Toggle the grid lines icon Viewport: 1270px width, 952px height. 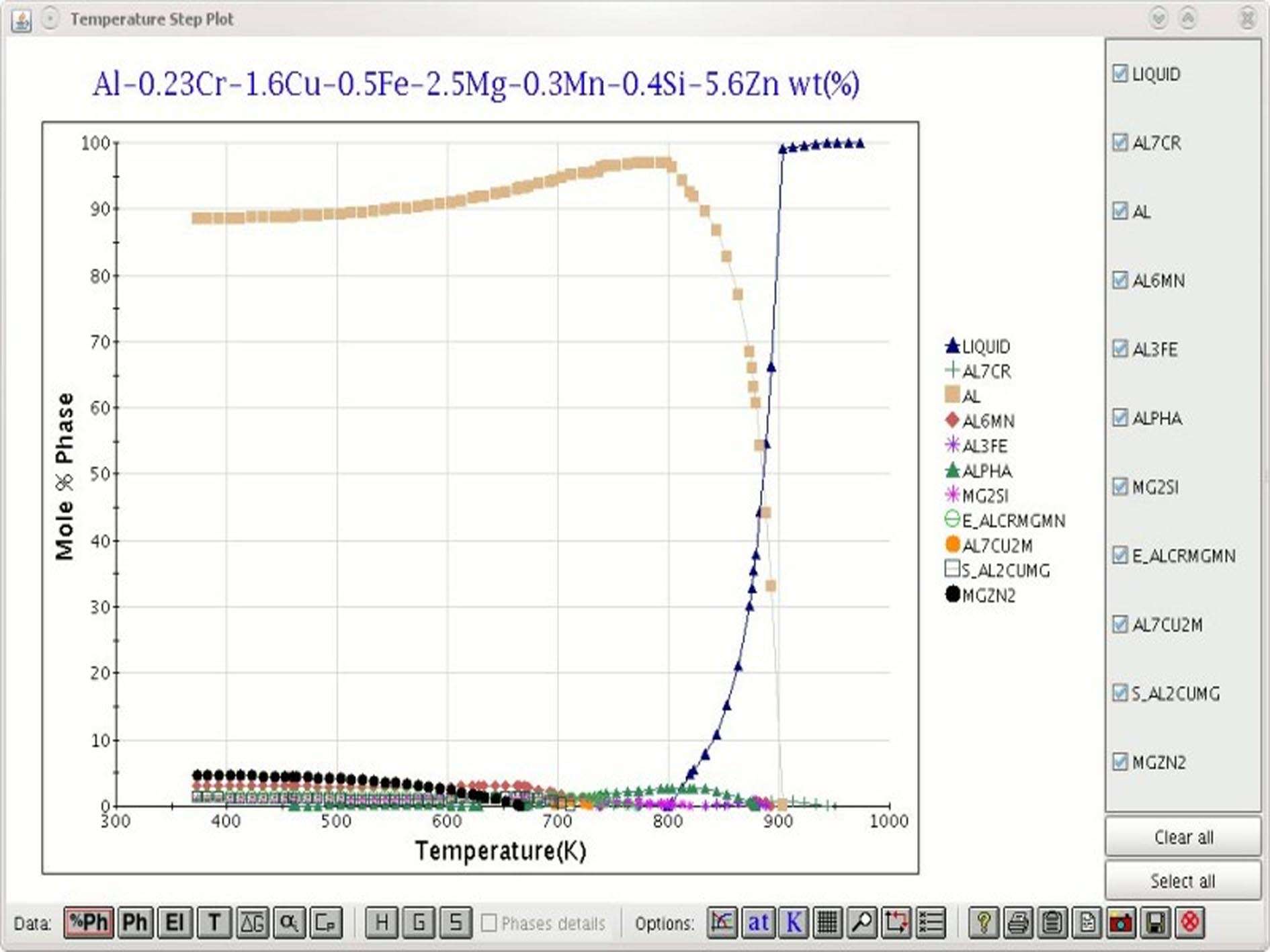pyautogui.click(x=827, y=922)
